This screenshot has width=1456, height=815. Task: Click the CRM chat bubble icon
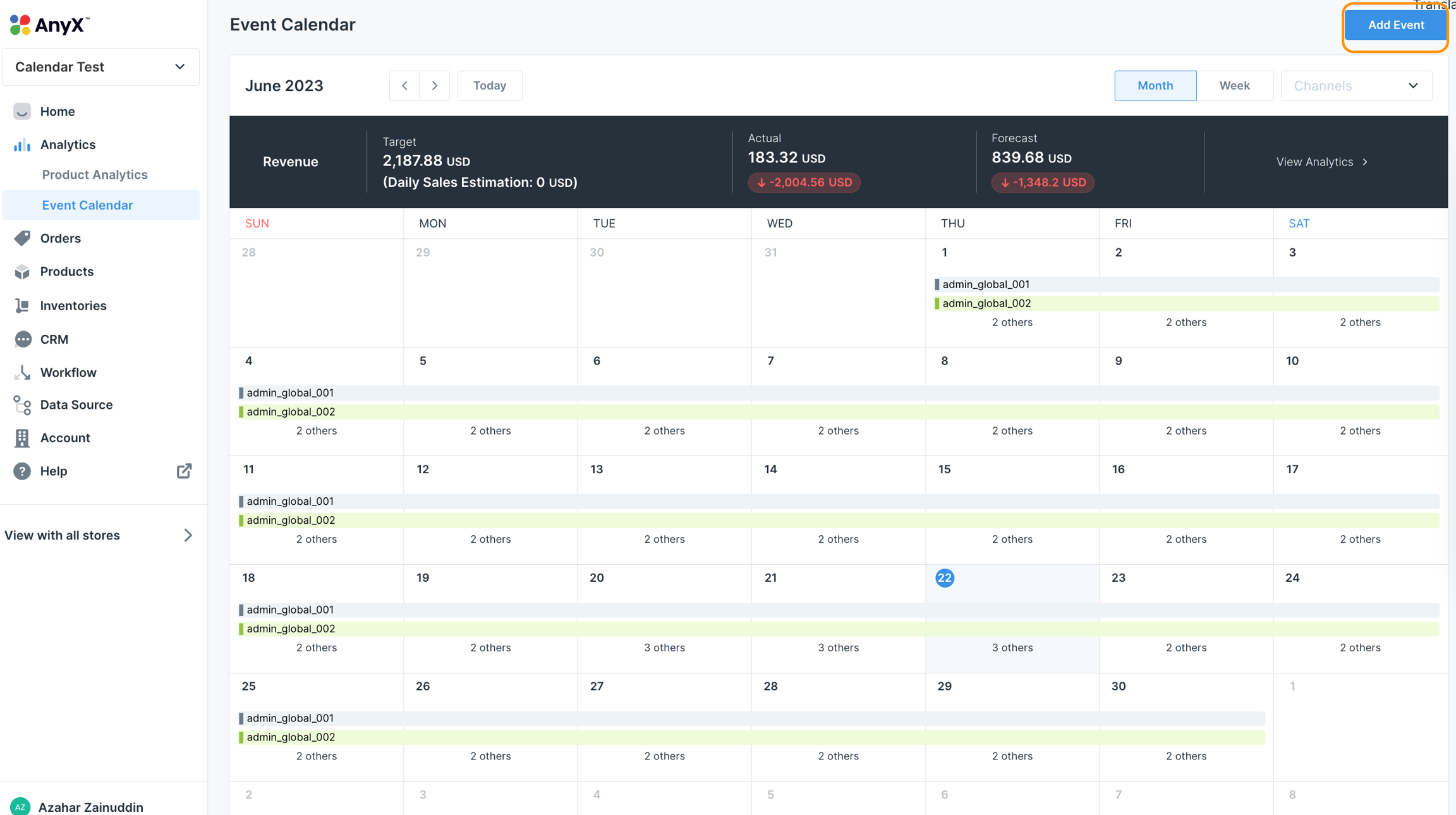(22, 339)
